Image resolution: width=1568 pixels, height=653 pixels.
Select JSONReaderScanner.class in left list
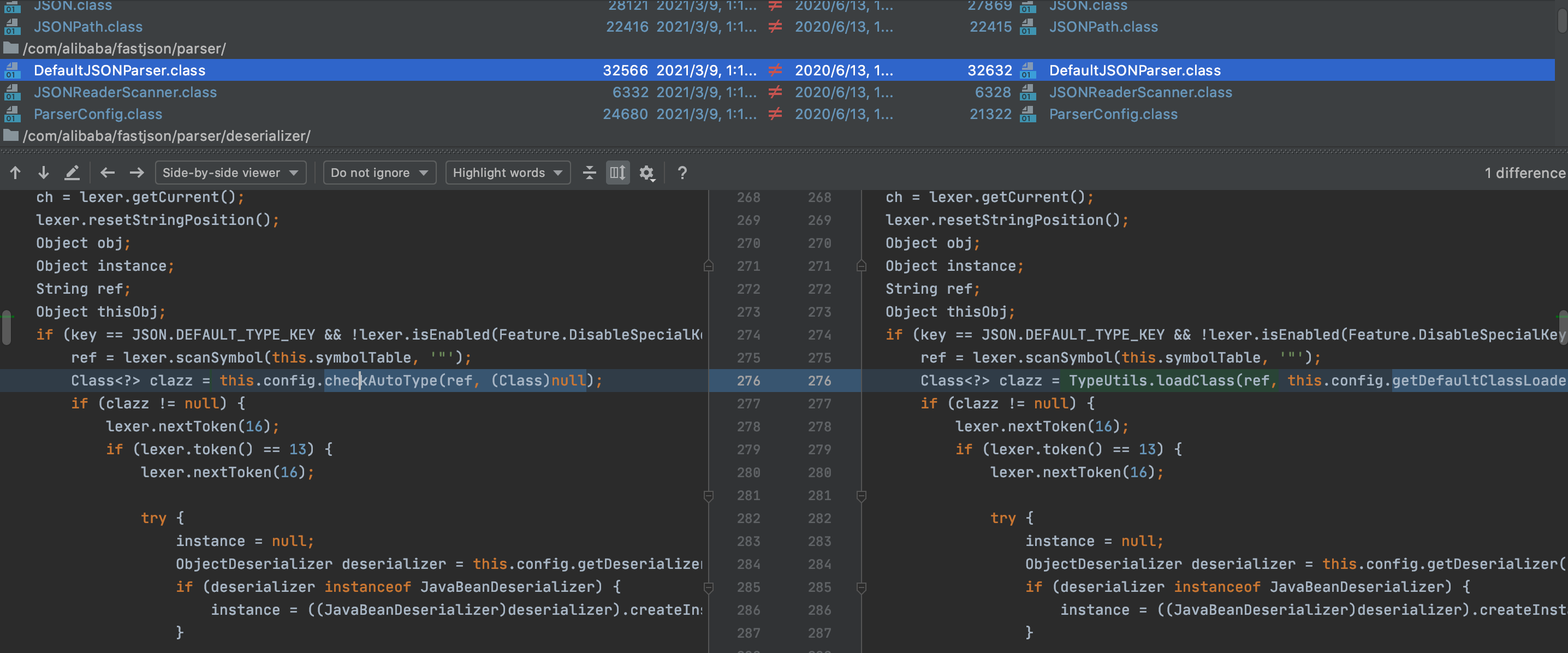pyautogui.click(x=125, y=92)
